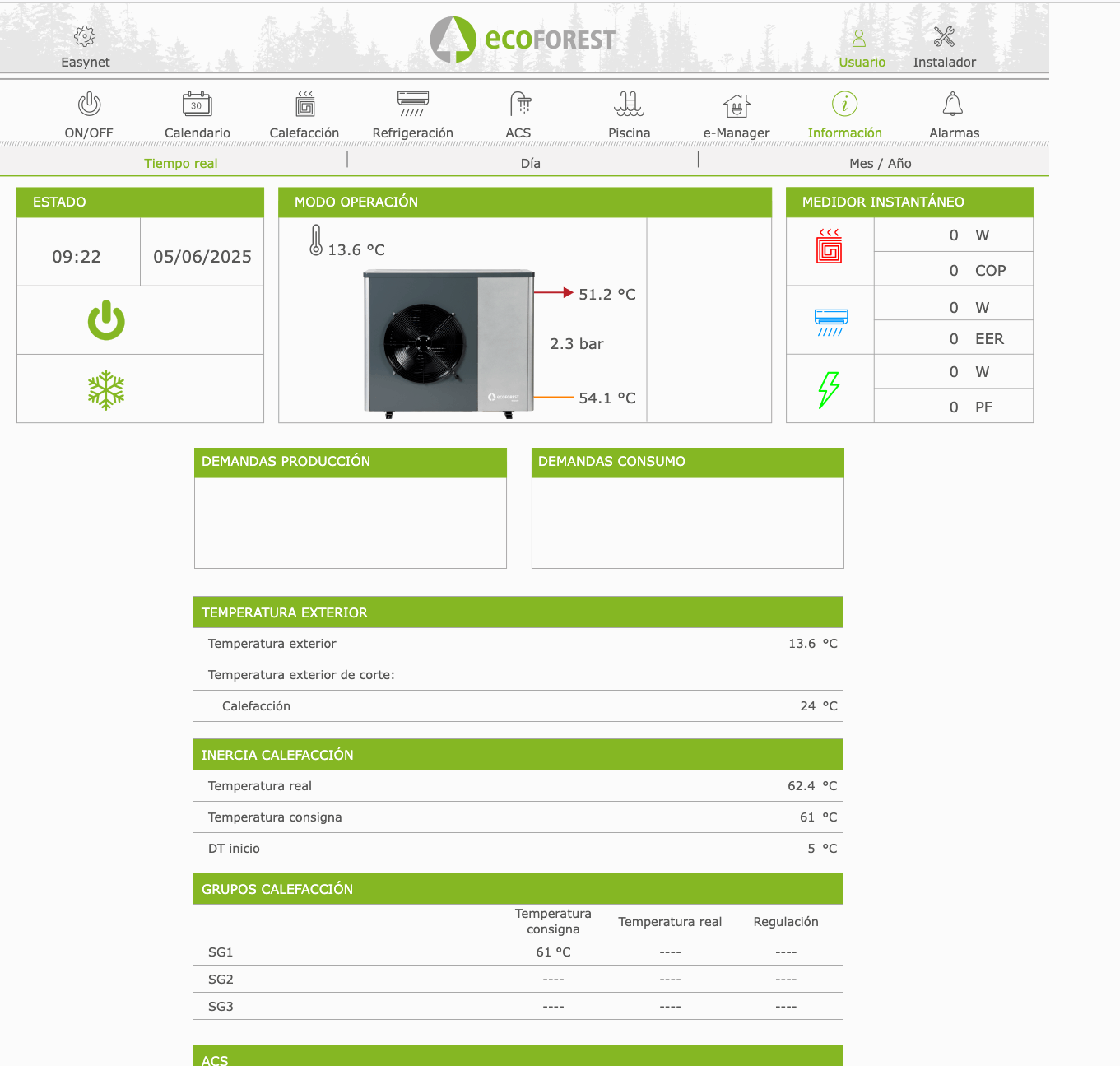Open the Usuario account menu
This screenshot has width=1120, height=1066.
coord(862,45)
